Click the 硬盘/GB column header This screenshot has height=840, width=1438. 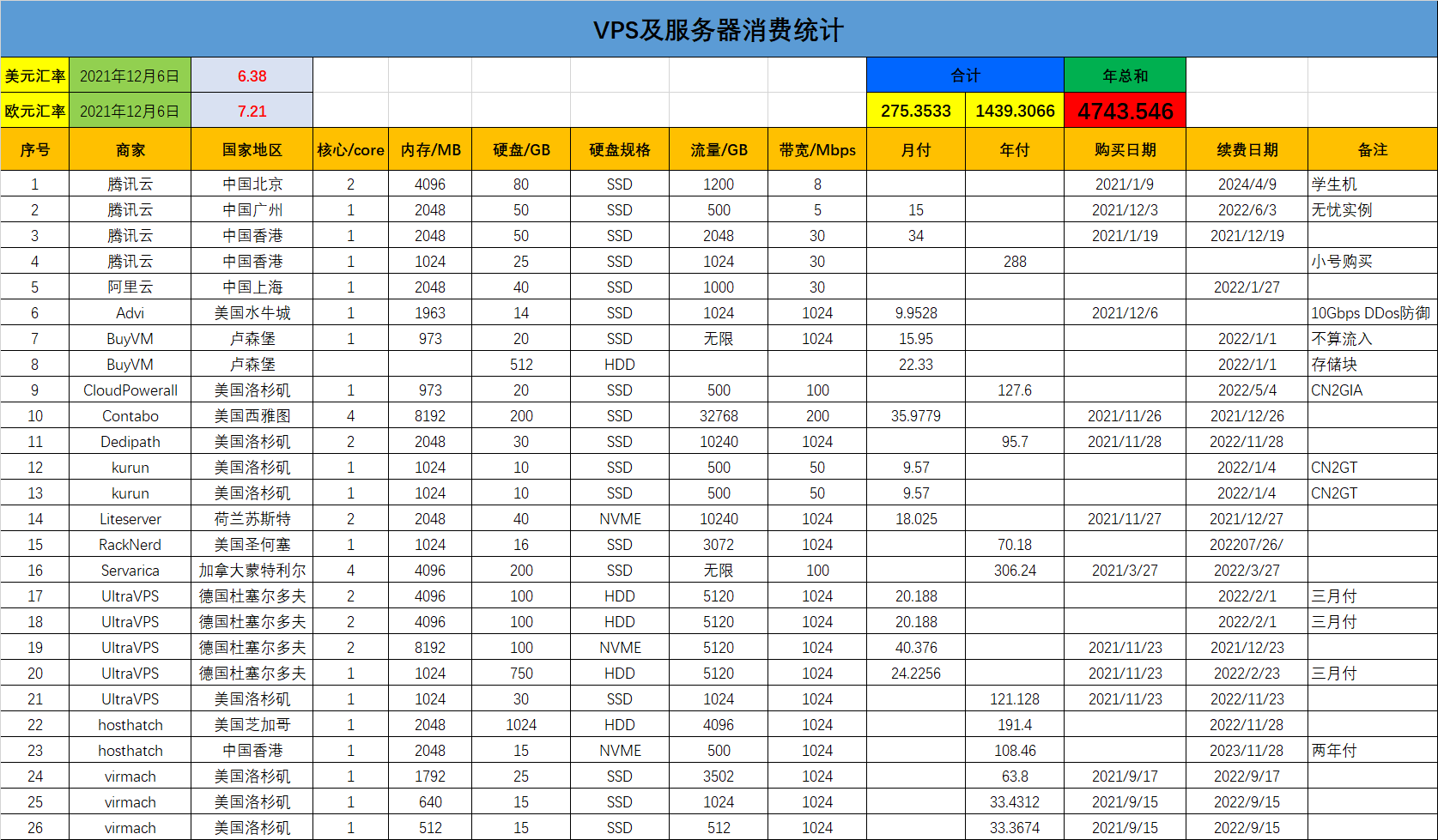coord(521,149)
